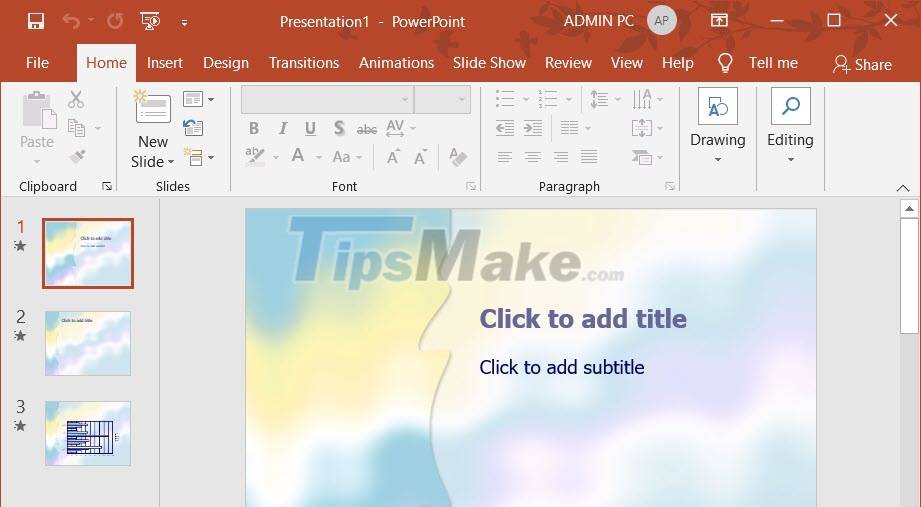Open the Clipboard dialog launcher
Screen dimensions: 921x507
(x=107, y=186)
